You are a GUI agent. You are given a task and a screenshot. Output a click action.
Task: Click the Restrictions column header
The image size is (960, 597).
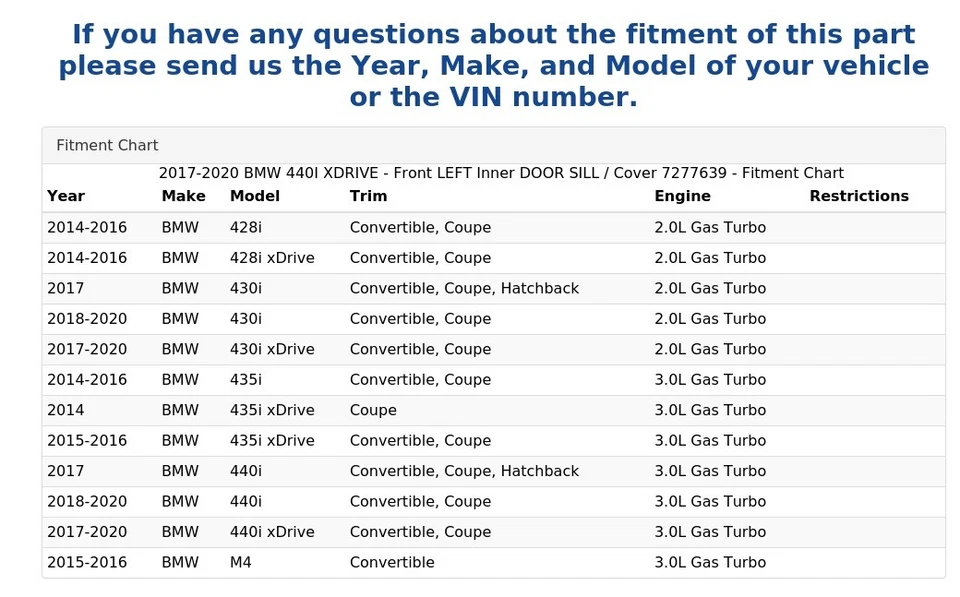858,196
